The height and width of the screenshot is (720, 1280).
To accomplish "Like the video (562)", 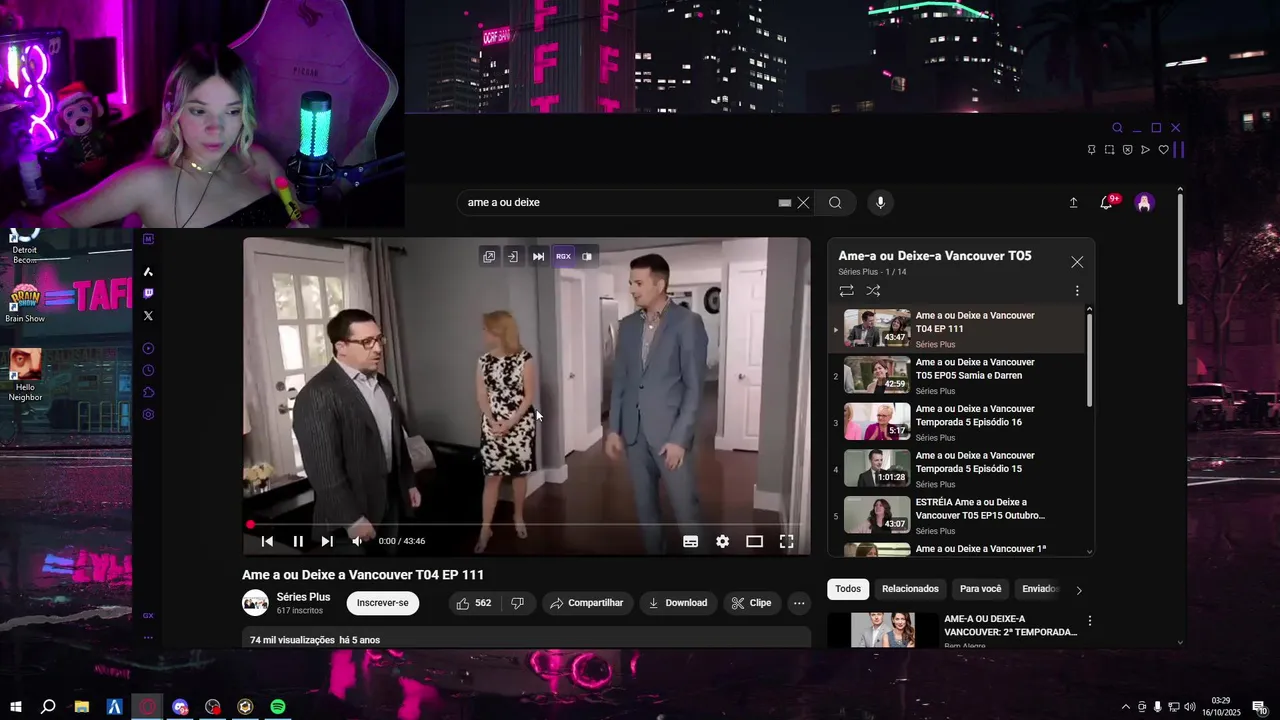I will pos(473,603).
